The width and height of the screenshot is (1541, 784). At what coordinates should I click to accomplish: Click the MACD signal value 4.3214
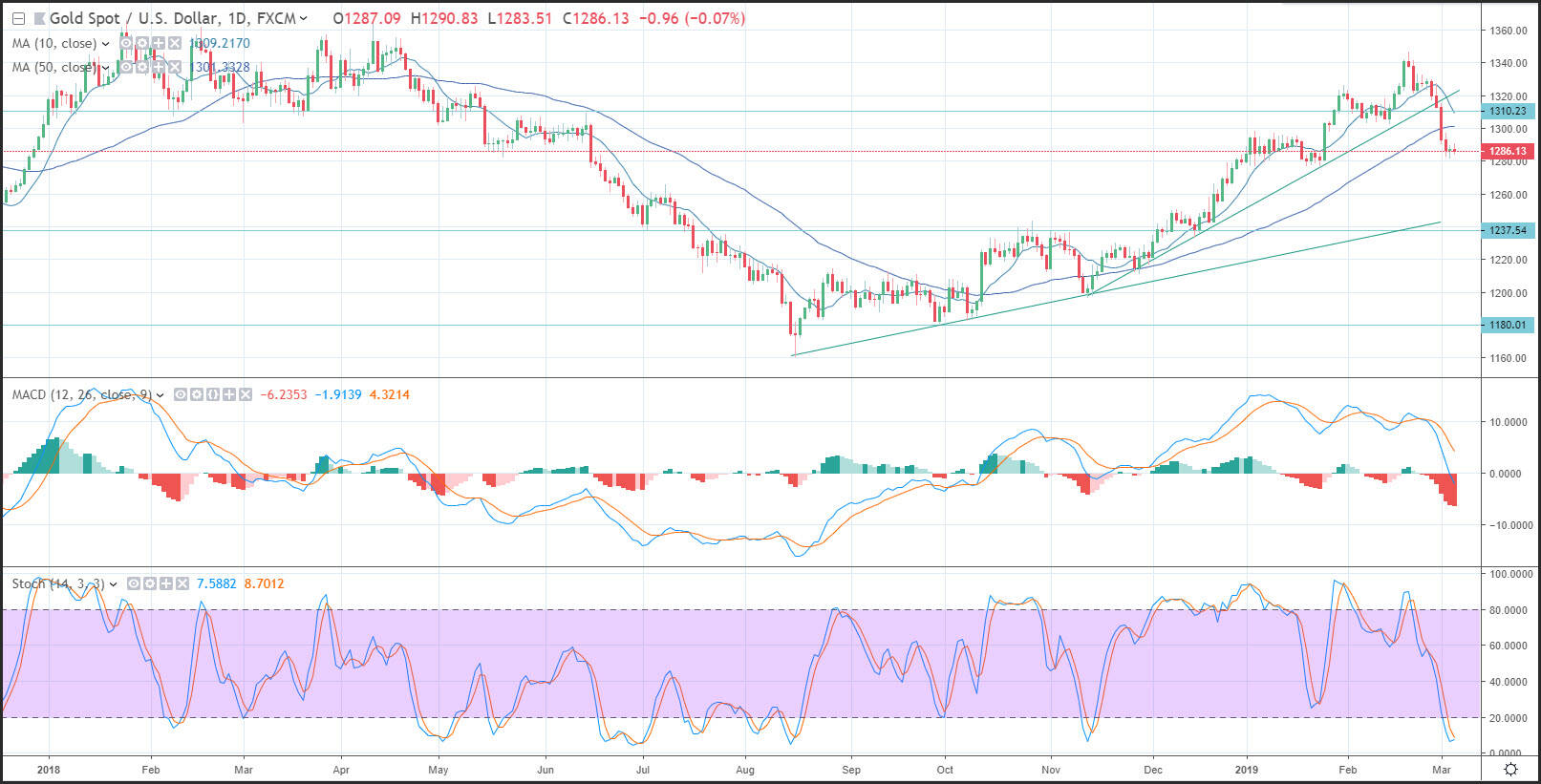pyautogui.click(x=390, y=394)
